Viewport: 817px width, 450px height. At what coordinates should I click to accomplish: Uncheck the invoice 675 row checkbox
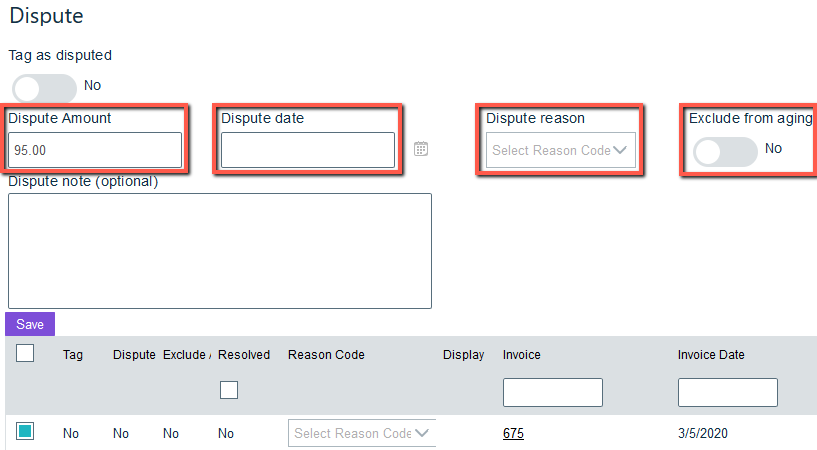[x=25, y=432]
